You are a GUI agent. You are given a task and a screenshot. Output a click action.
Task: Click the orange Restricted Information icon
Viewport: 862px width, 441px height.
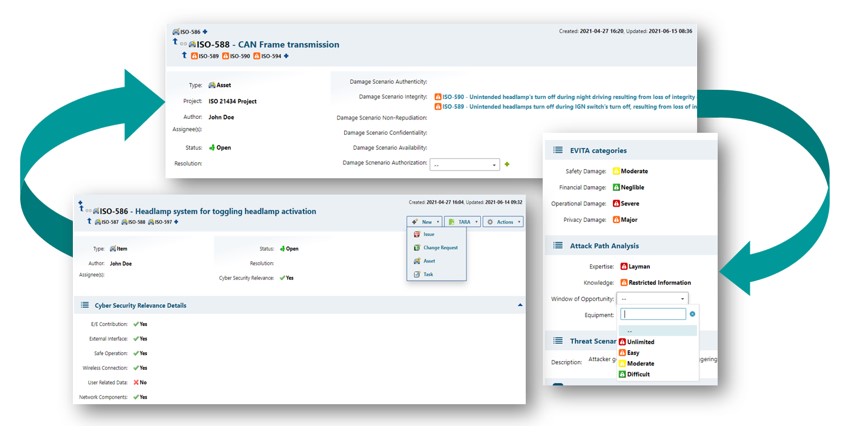pos(624,283)
